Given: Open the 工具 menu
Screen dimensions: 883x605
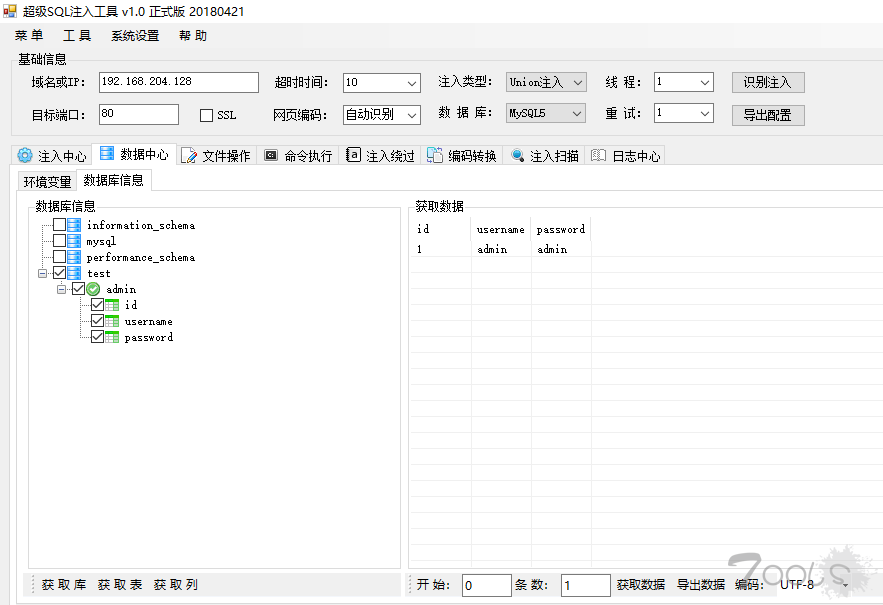Looking at the screenshot, I should [77, 36].
